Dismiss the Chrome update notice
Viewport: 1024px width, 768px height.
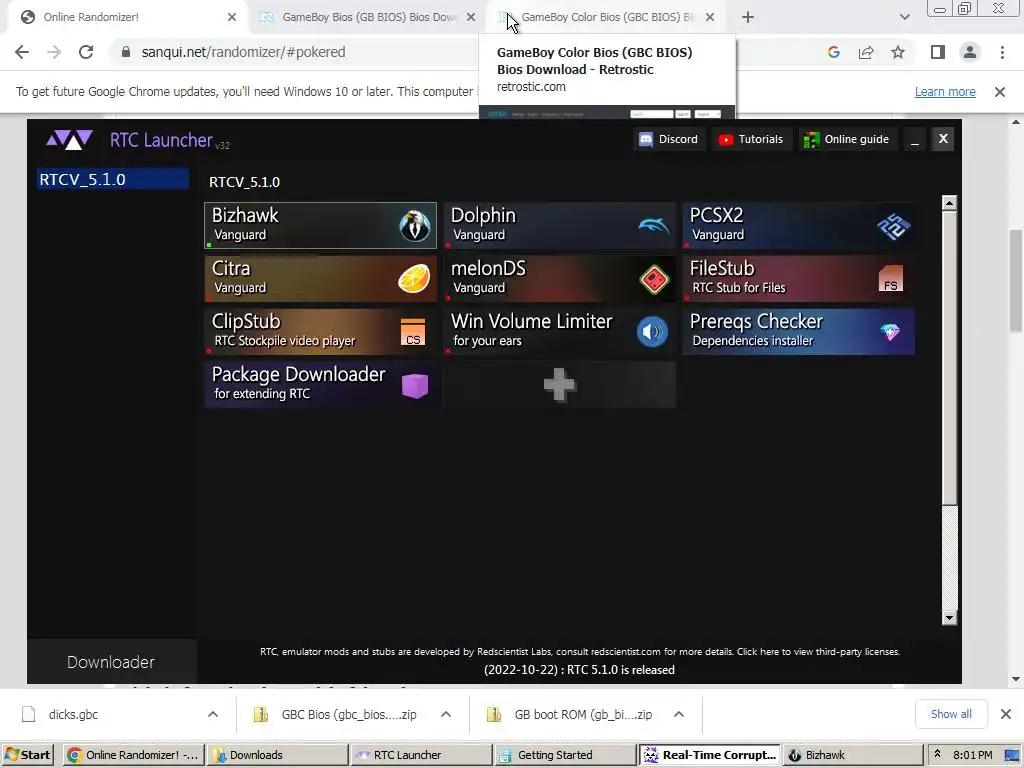tap(1000, 91)
